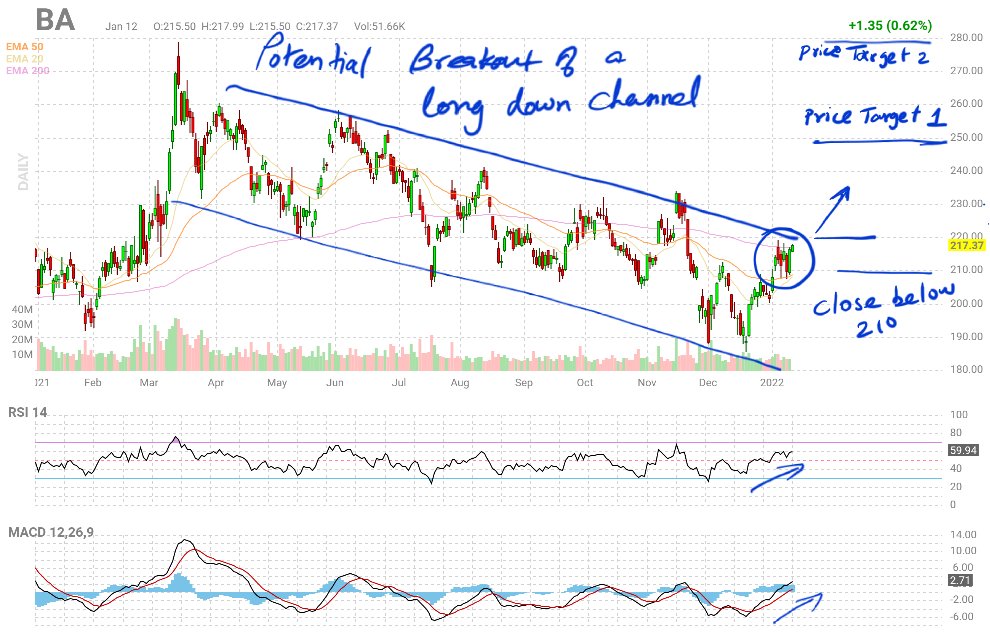
Task: Click the Aug month label
Action: click(460, 382)
